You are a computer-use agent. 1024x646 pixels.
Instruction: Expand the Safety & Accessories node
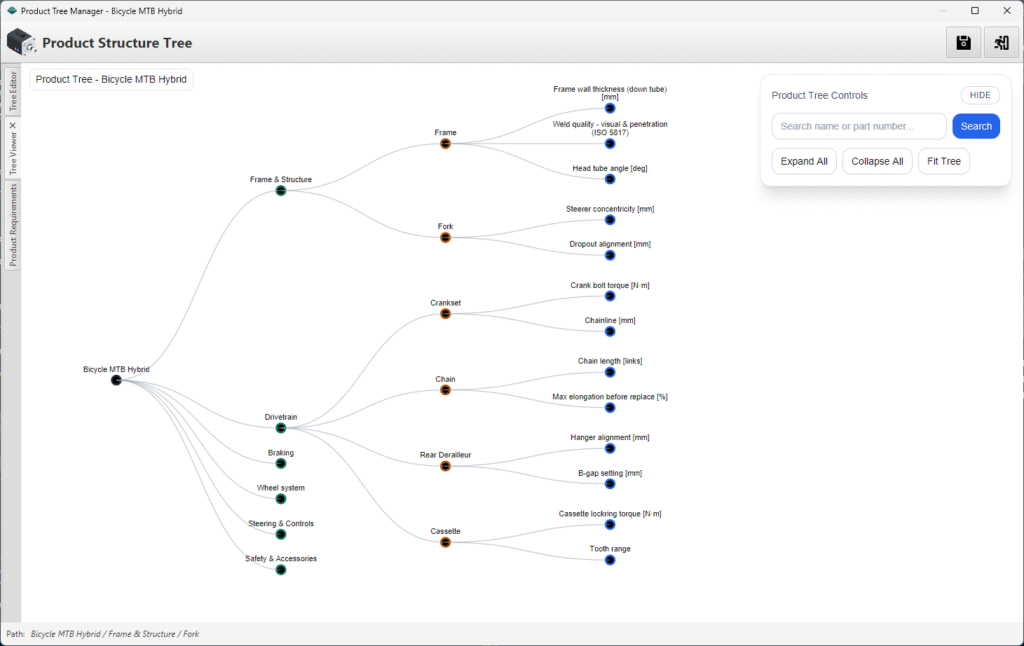(280, 570)
